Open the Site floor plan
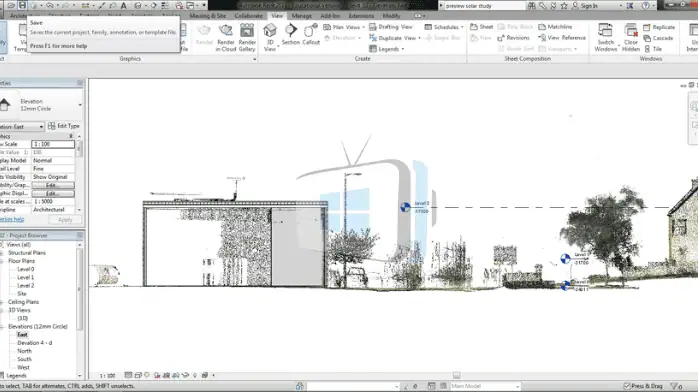 (x=22, y=294)
